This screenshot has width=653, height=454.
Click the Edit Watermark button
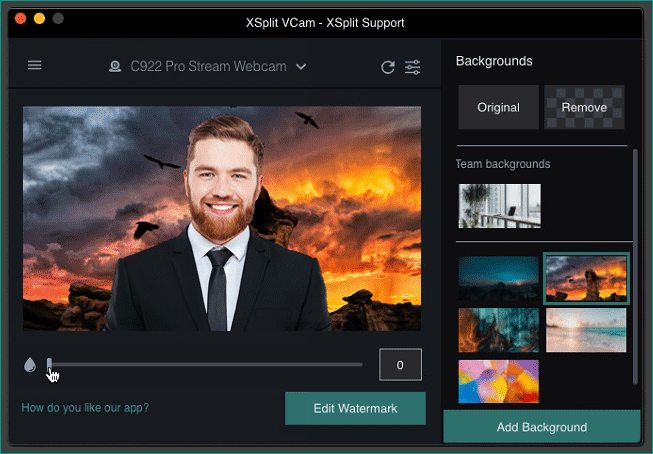355,408
